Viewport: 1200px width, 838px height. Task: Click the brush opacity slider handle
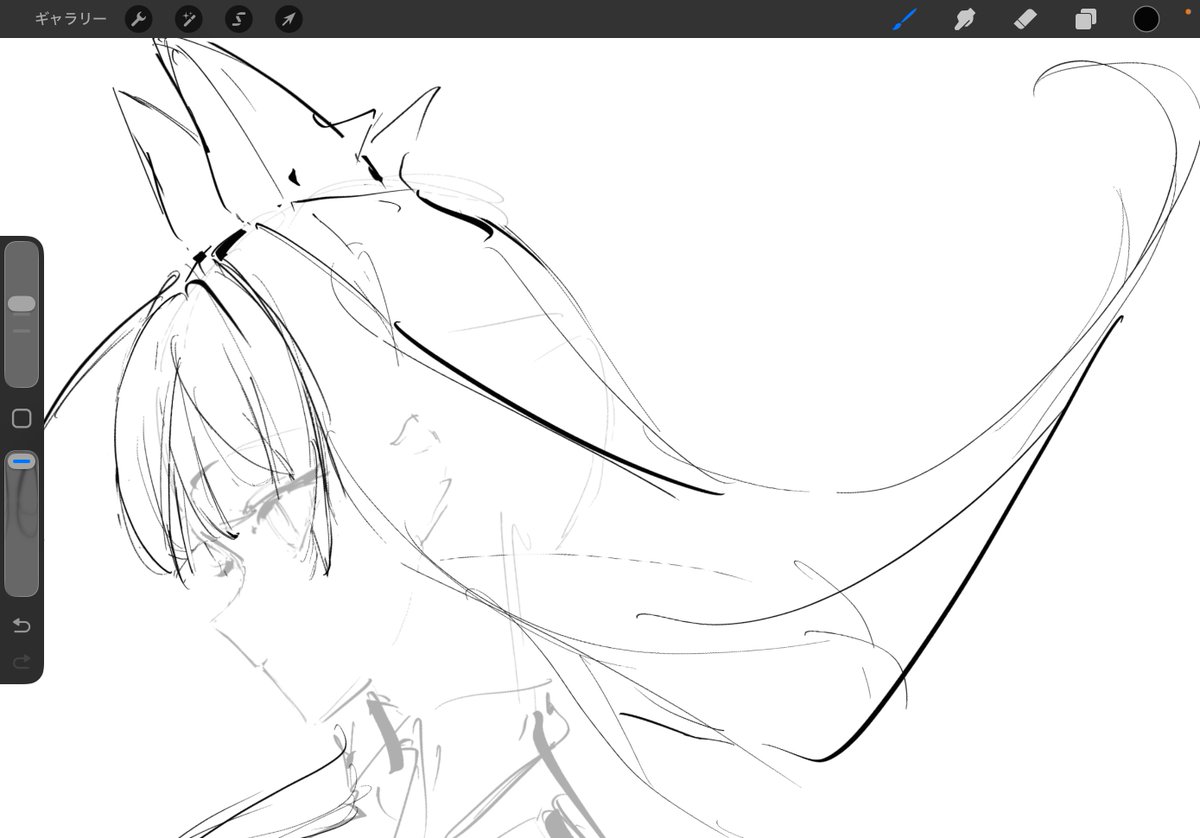tap(21, 461)
